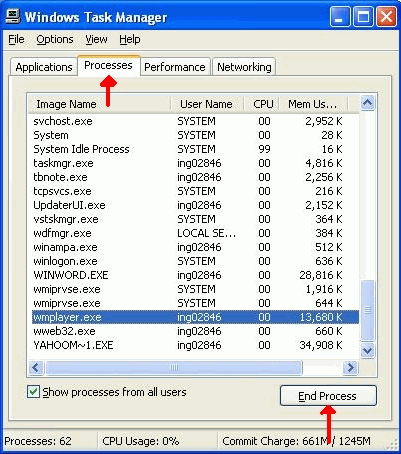This screenshot has height=454, width=401.
Task: Close the Windows Task Manager window
Action: click(x=386, y=17)
